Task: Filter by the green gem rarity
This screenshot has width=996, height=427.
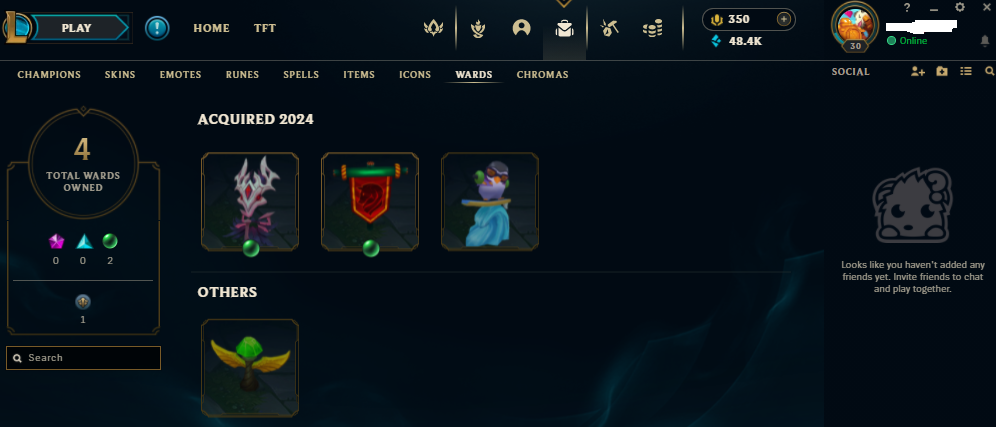Action: [110, 241]
